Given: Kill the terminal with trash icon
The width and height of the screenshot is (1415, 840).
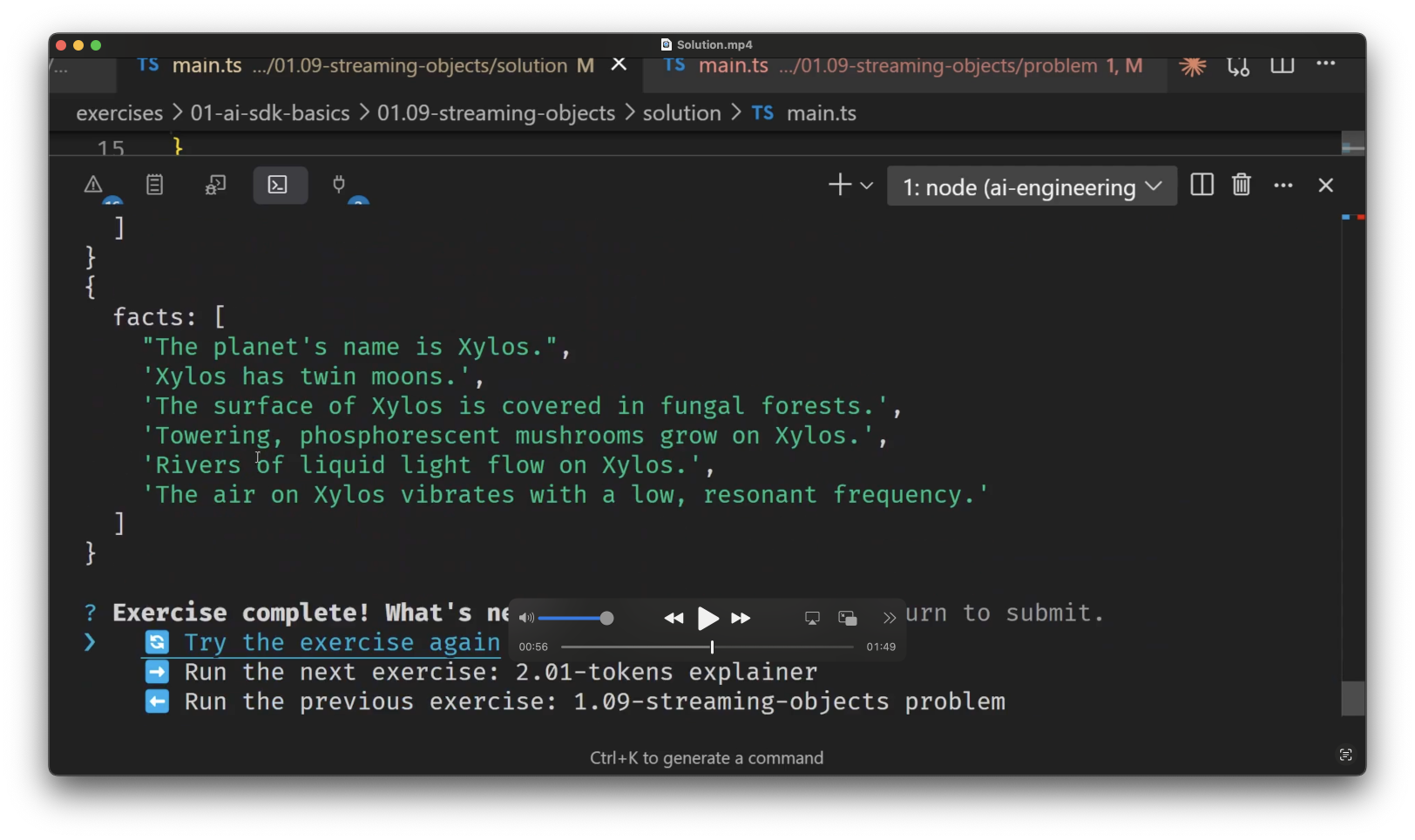Looking at the screenshot, I should tap(1242, 185).
